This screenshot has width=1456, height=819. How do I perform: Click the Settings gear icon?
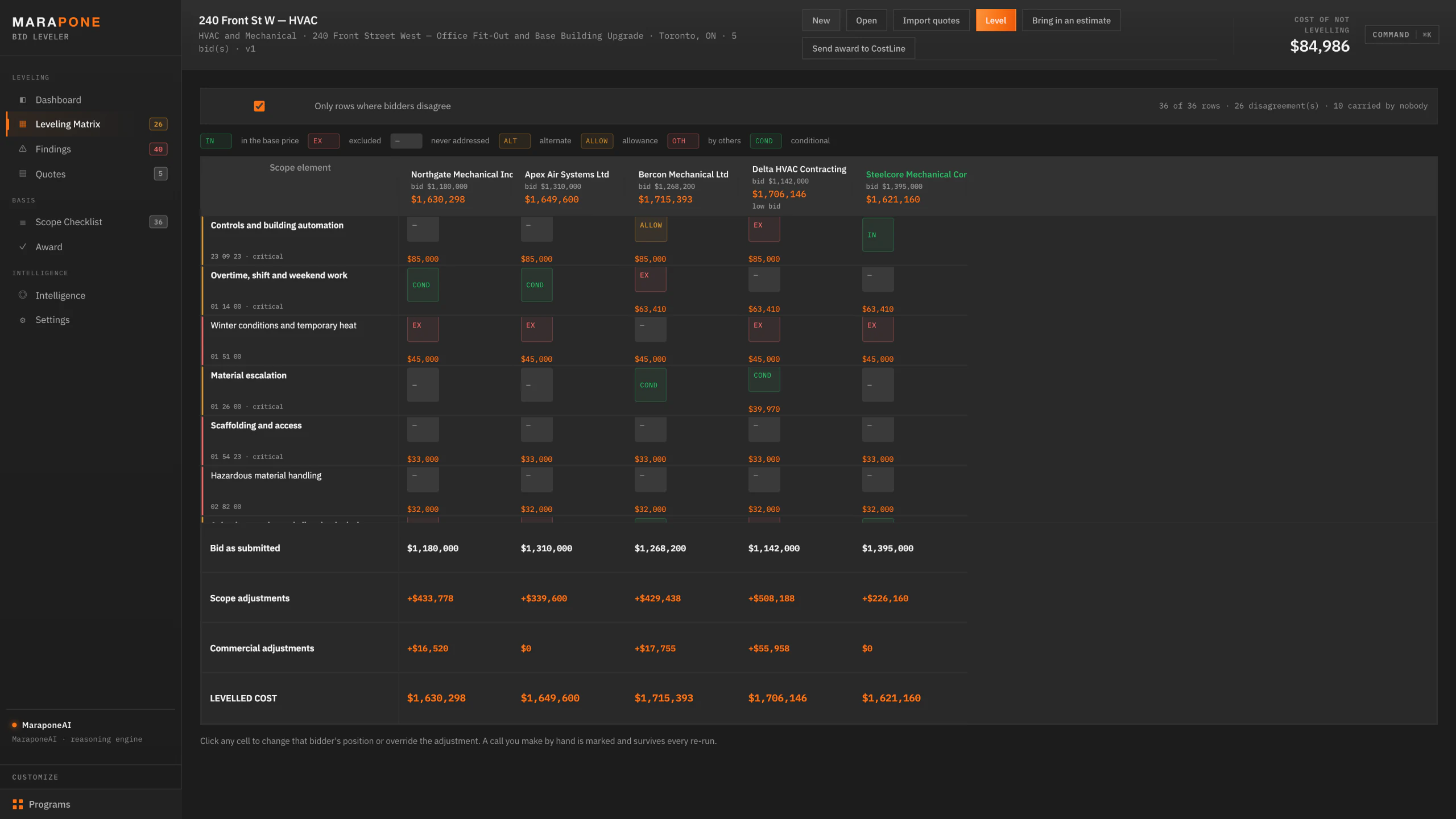23,320
